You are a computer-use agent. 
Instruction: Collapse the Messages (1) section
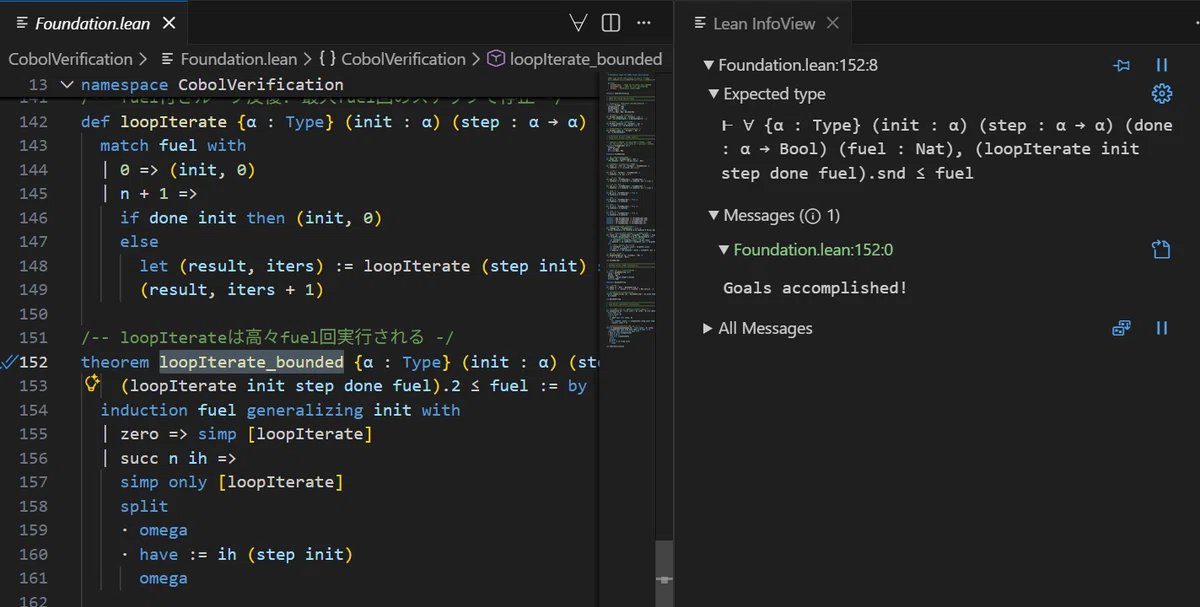coord(714,215)
